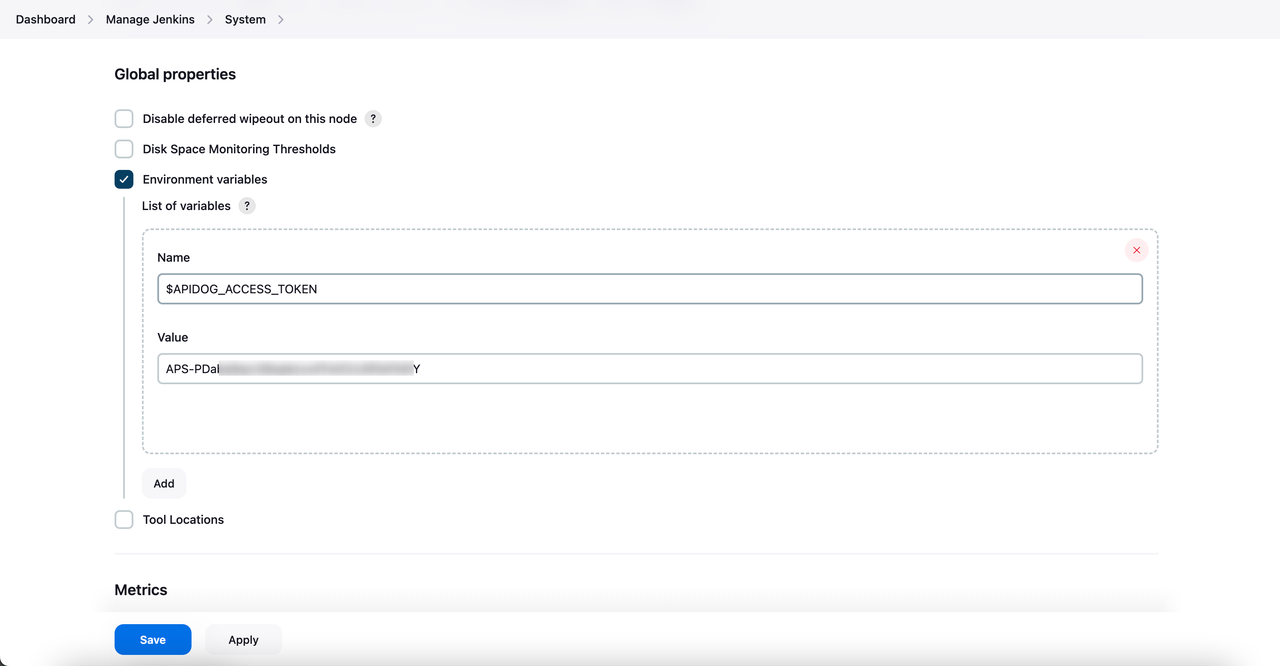Show help for deferred wipeout option
This screenshot has height=666, width=1280.
pyautogui.click(x=373, y=119)
